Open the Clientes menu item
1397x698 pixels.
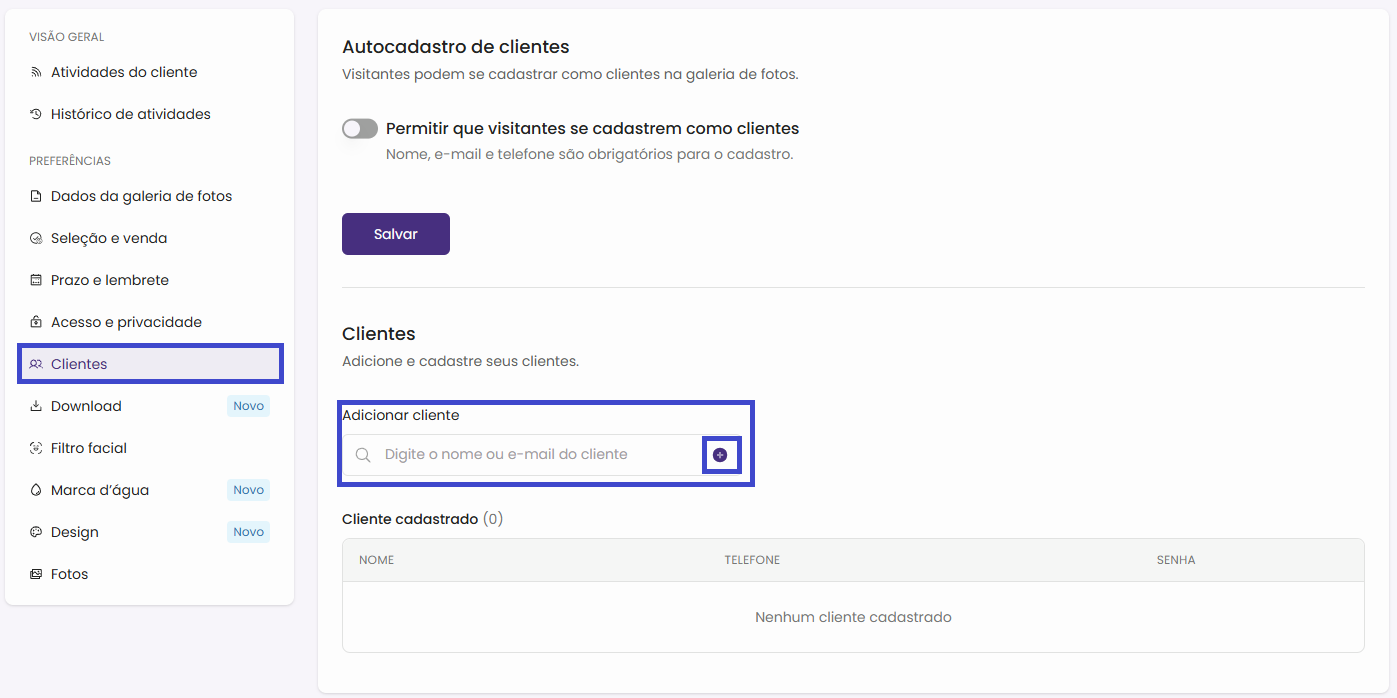pyautogui.click(x=79, y=364)
